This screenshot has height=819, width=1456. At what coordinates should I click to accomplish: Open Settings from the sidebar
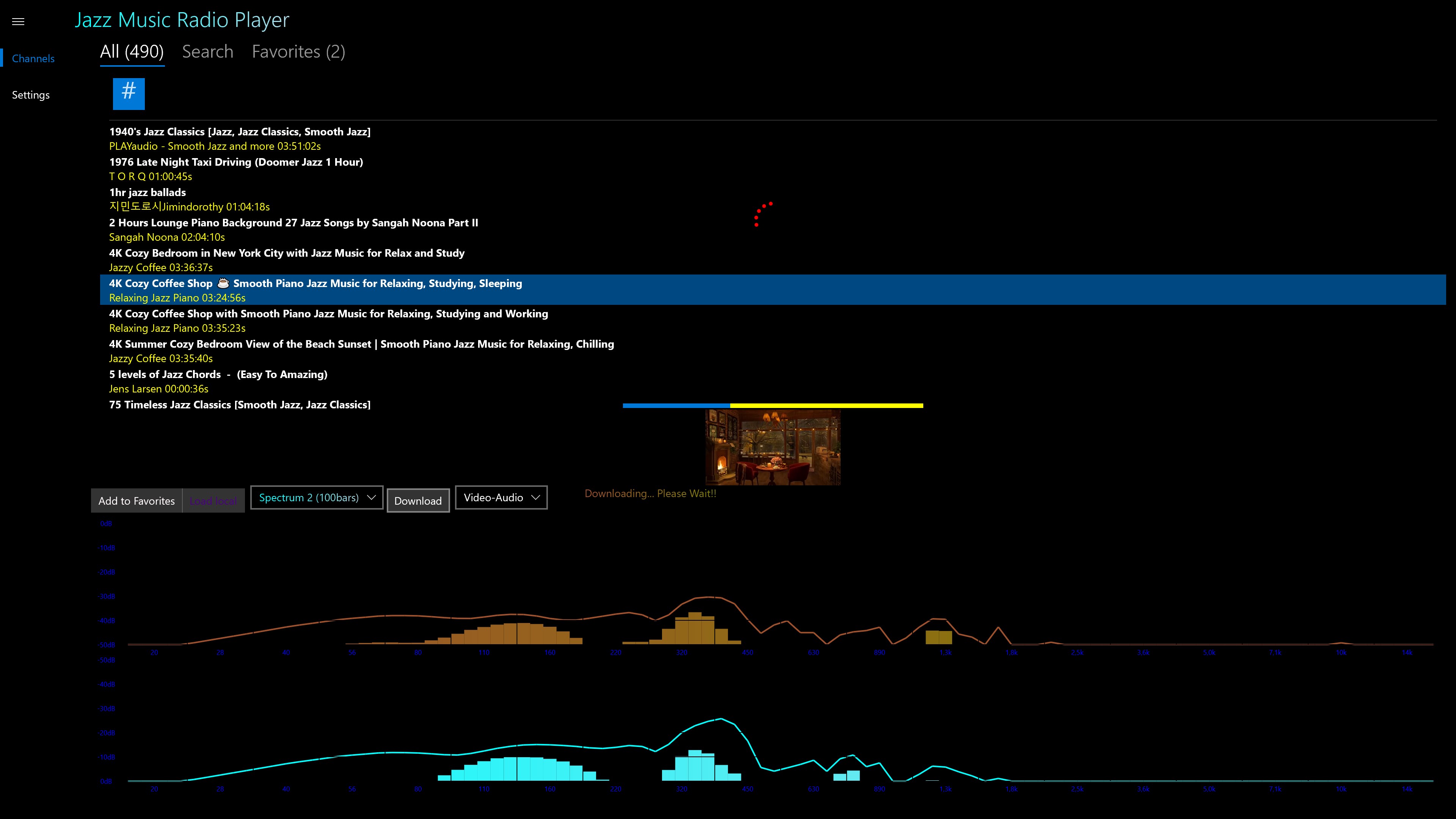coord(30,95)
